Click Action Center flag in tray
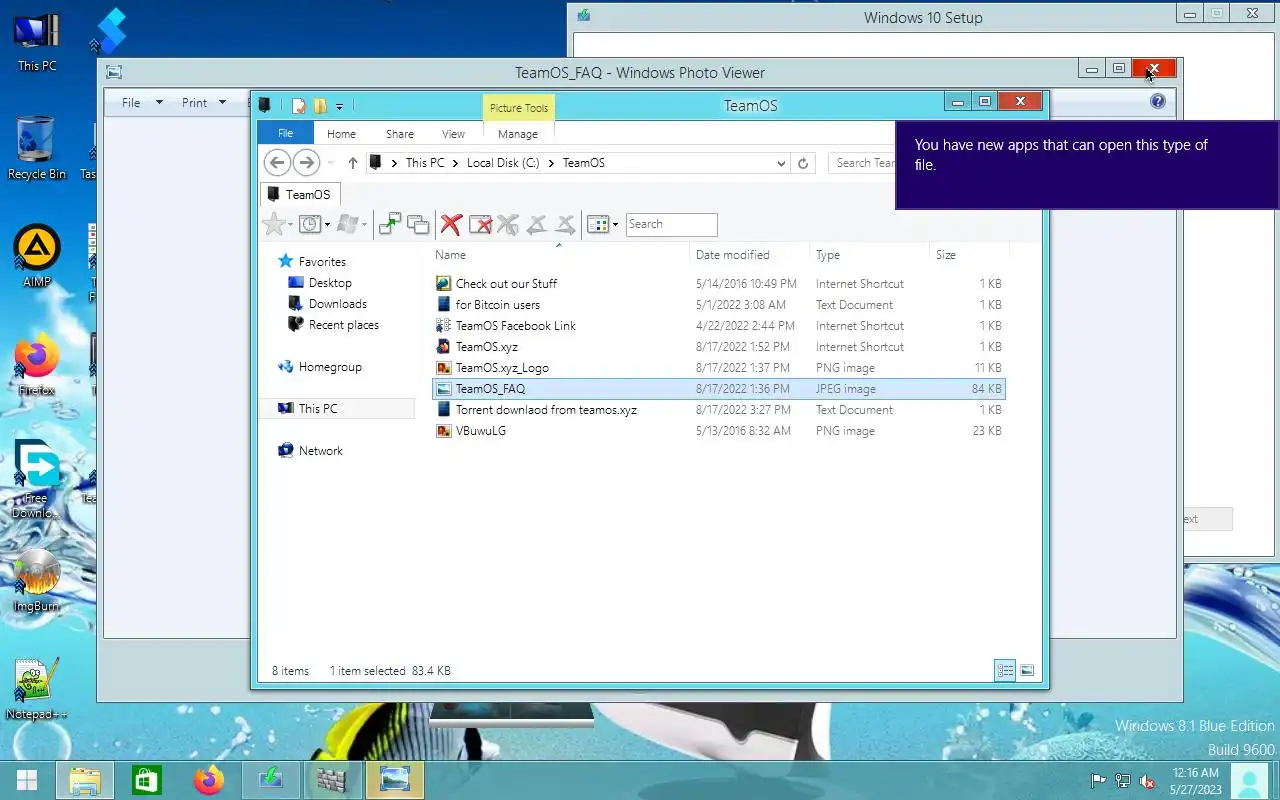This screenshot has height=800, width=1280. click(x=1098, y=781)
